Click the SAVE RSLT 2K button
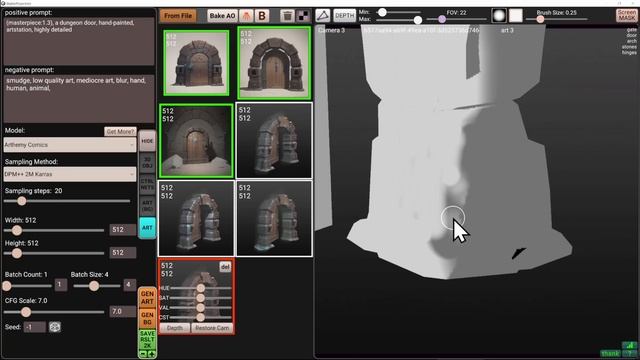The image size is (640, 360). pyautogui.click(x=147, y=340)
